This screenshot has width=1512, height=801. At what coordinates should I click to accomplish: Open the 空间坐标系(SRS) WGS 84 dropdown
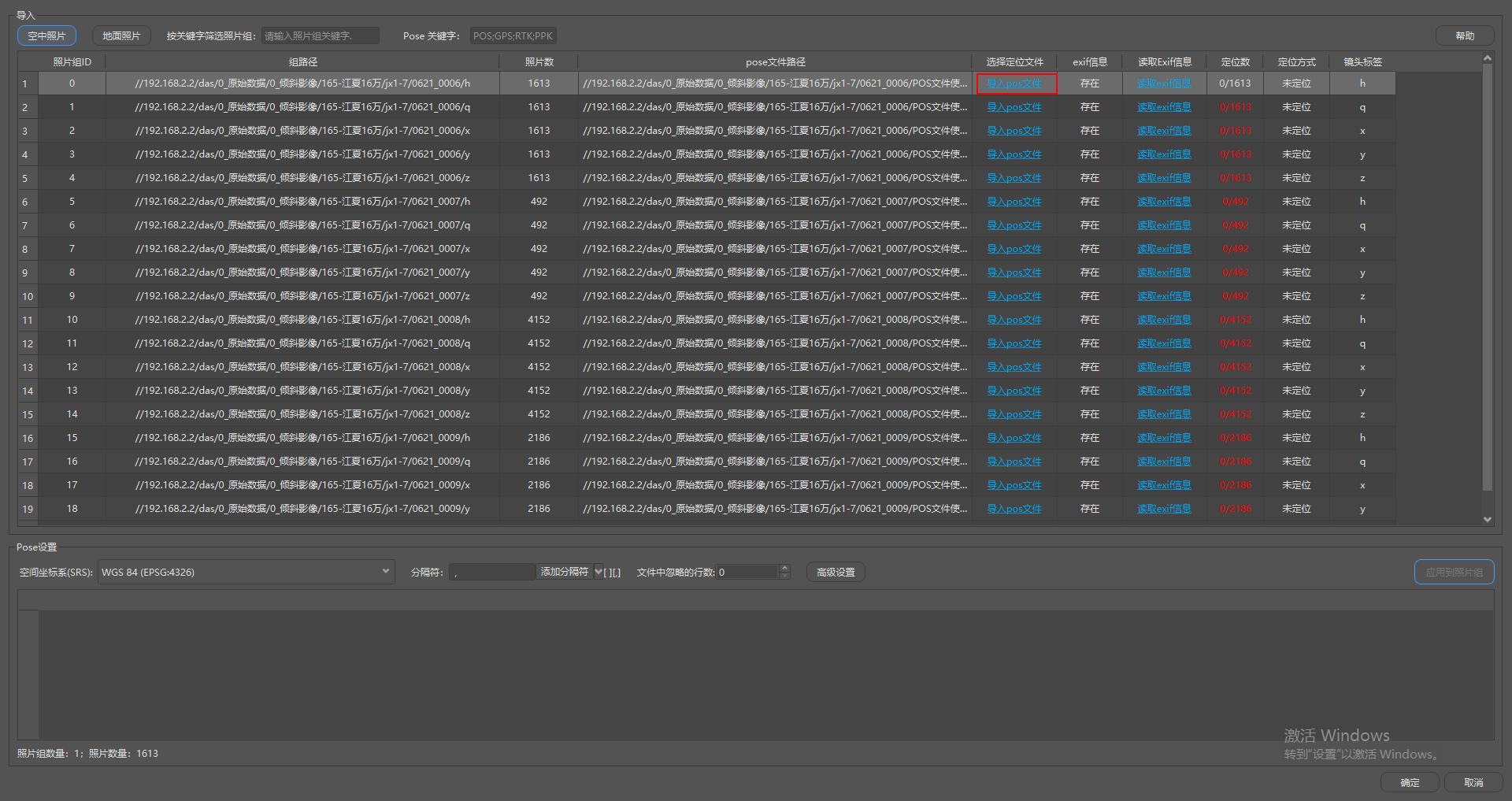click(x=246, y=572)
